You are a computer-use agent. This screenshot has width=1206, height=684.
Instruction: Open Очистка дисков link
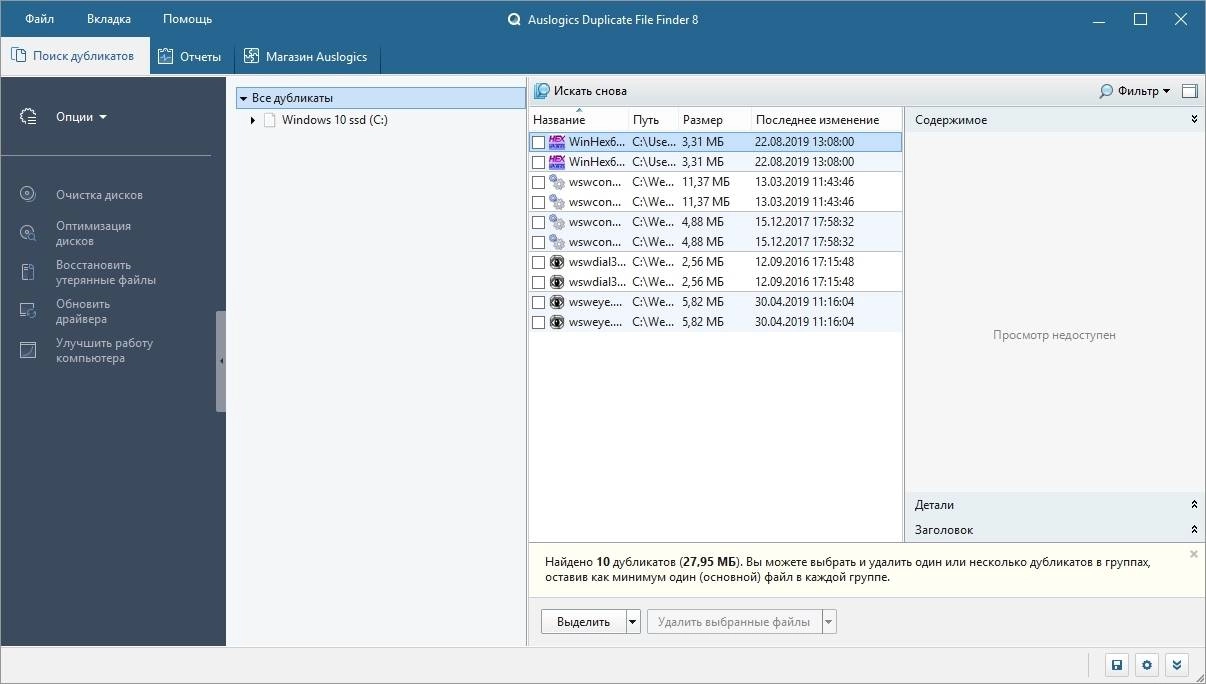99,195
